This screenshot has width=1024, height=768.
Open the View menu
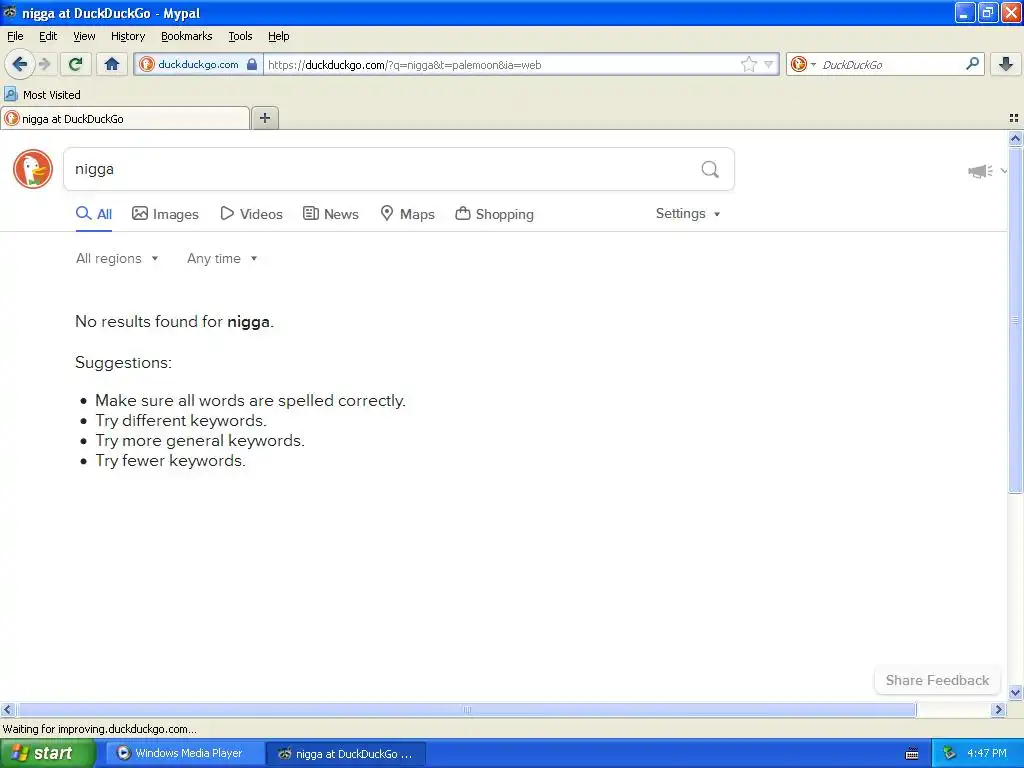point(84,37)
